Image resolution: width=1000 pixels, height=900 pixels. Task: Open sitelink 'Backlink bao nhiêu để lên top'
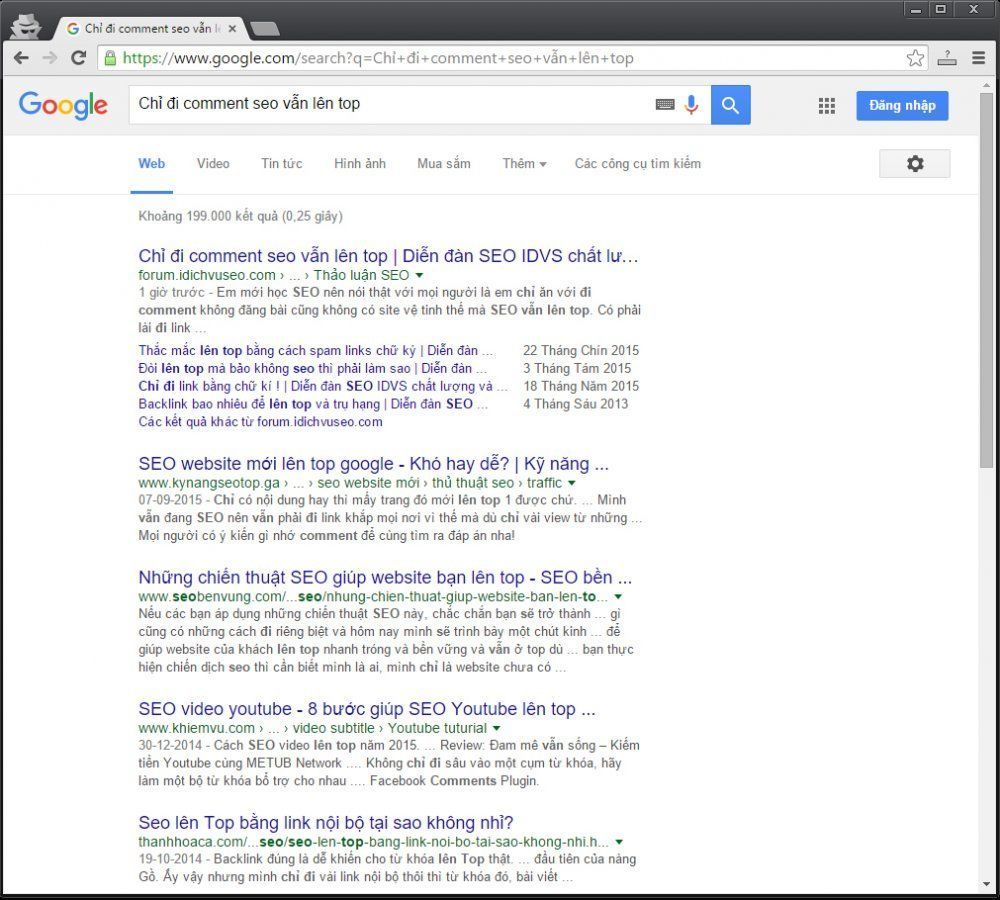(313, 404)
